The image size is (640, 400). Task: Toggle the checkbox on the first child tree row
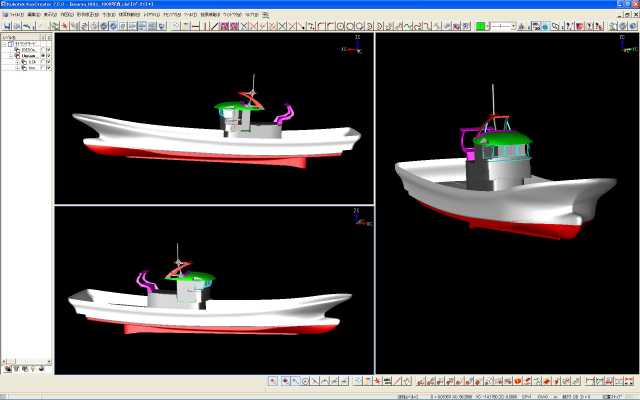coord(47,50)
